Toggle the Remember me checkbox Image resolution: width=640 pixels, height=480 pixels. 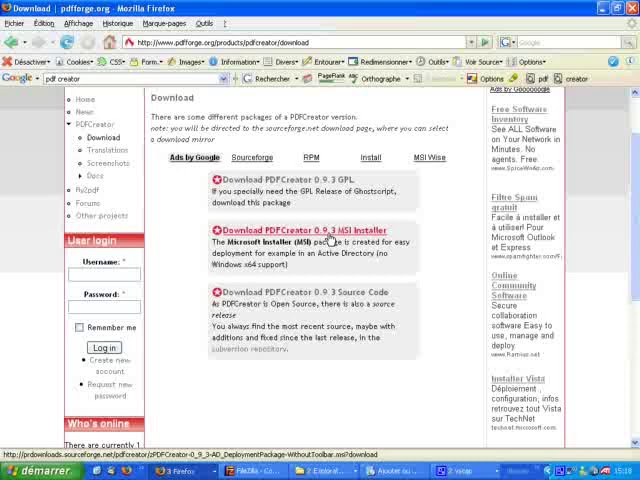pos(79,327)
